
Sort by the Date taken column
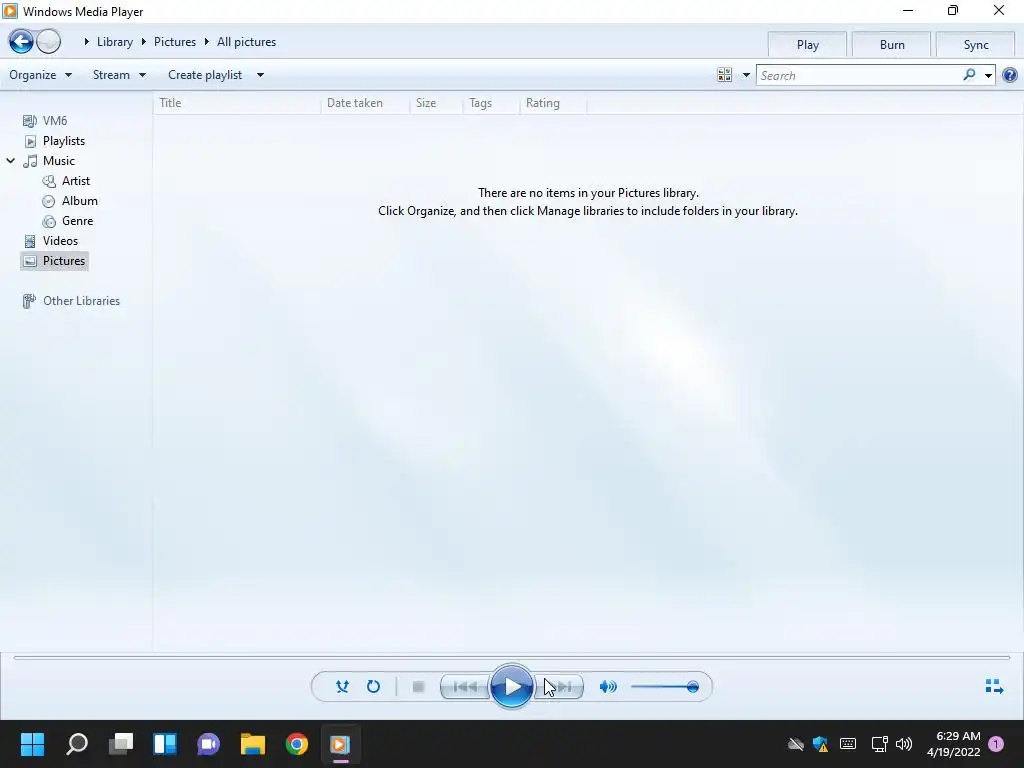365,103
